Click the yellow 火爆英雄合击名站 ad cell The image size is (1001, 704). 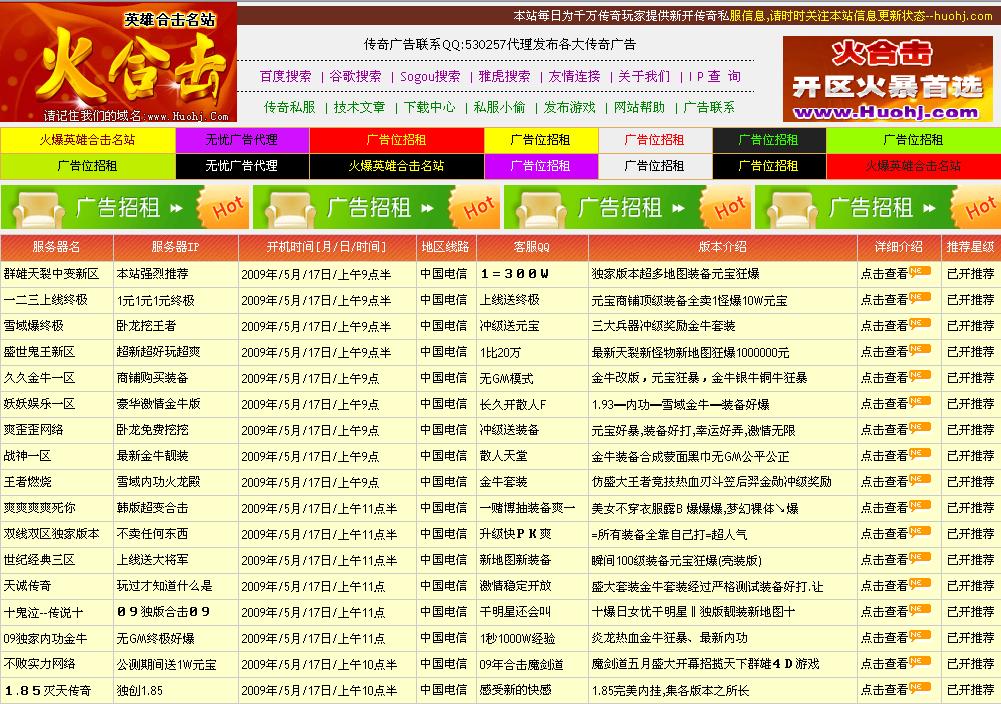tap(89, 140)
